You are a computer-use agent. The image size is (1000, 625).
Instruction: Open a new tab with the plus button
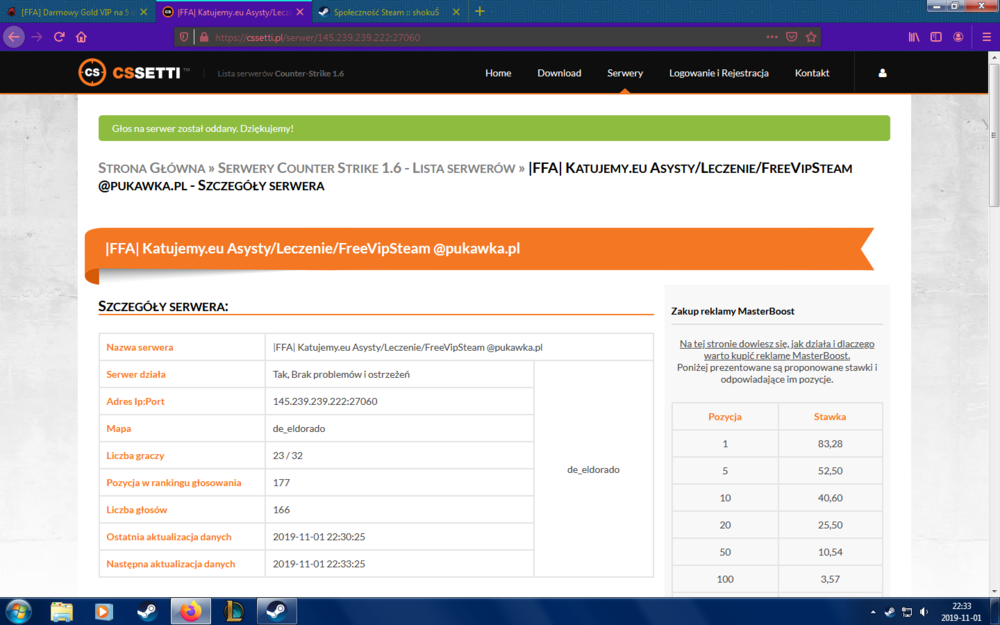pyautogui.click(x=480, y=11)
